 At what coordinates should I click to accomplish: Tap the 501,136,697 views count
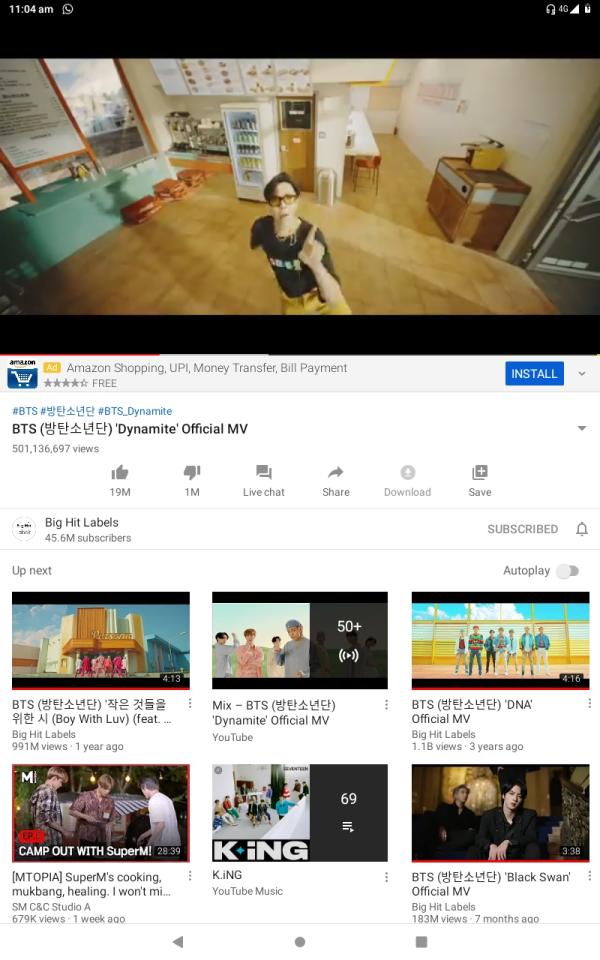[x=56, y=449]
